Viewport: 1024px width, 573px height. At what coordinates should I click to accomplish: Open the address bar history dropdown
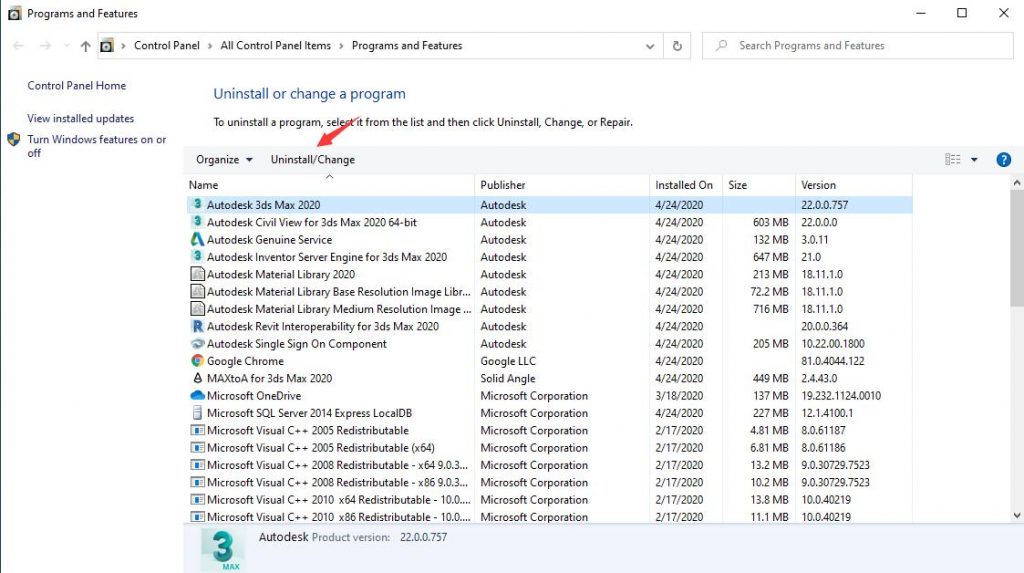point(650,46)
